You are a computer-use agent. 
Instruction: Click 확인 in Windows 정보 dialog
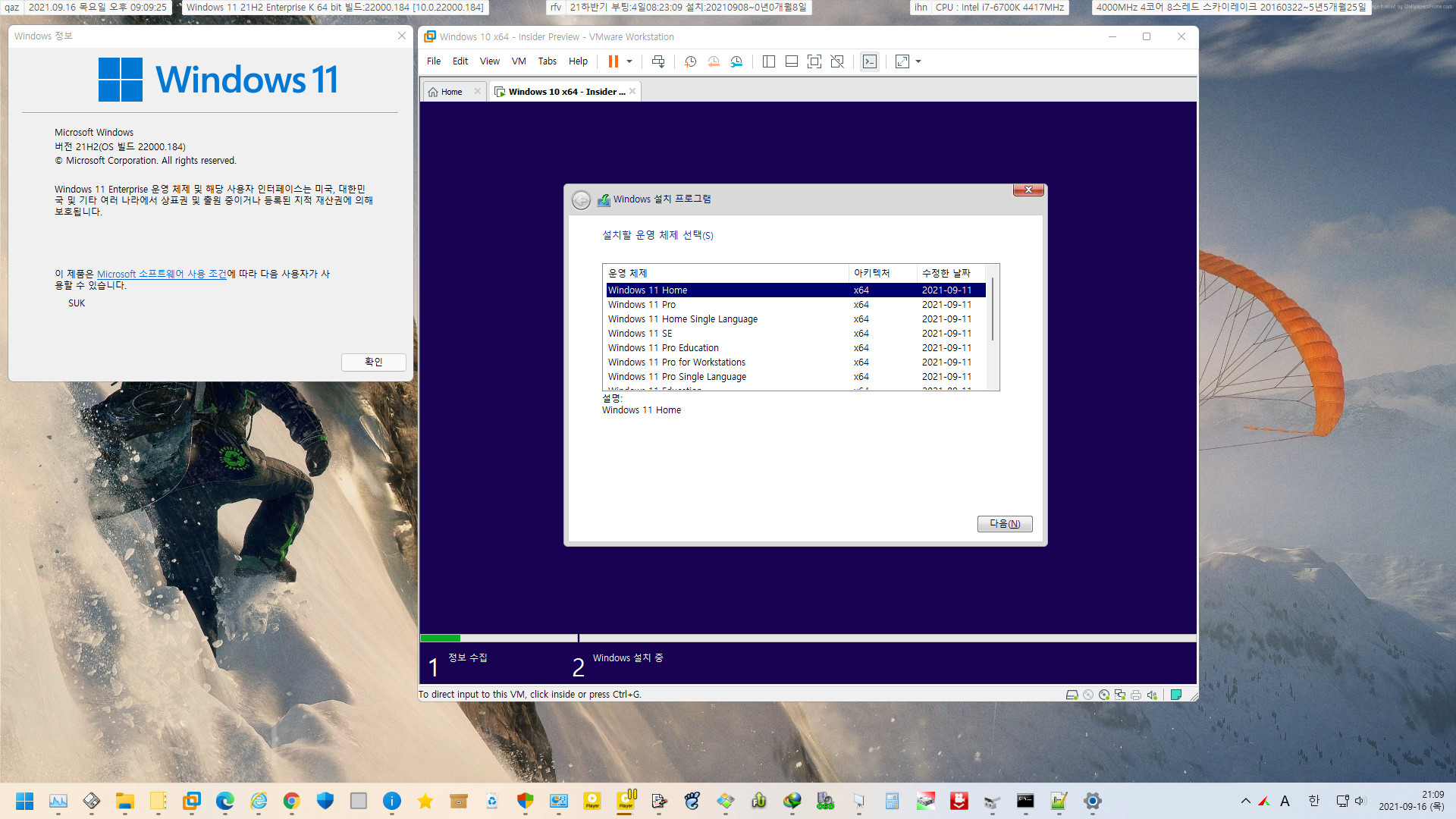pos(374,362)
